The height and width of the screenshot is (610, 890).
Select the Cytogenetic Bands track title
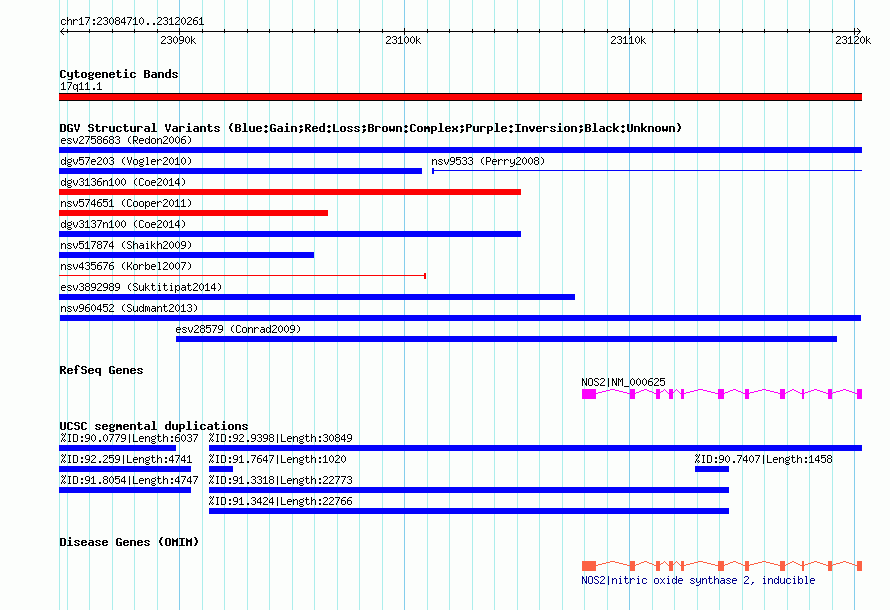[119, 74]
